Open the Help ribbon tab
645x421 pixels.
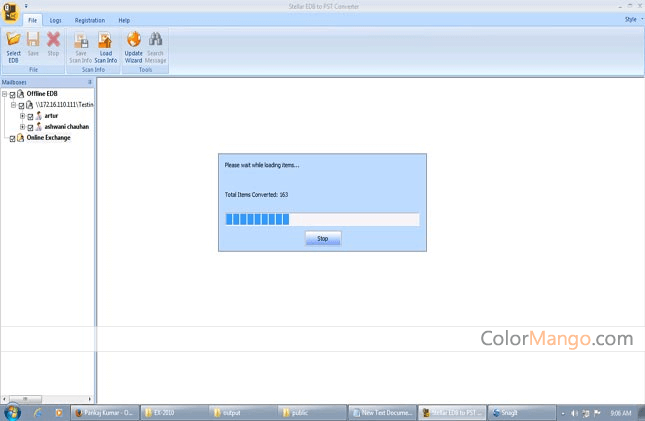click(124, 20)
